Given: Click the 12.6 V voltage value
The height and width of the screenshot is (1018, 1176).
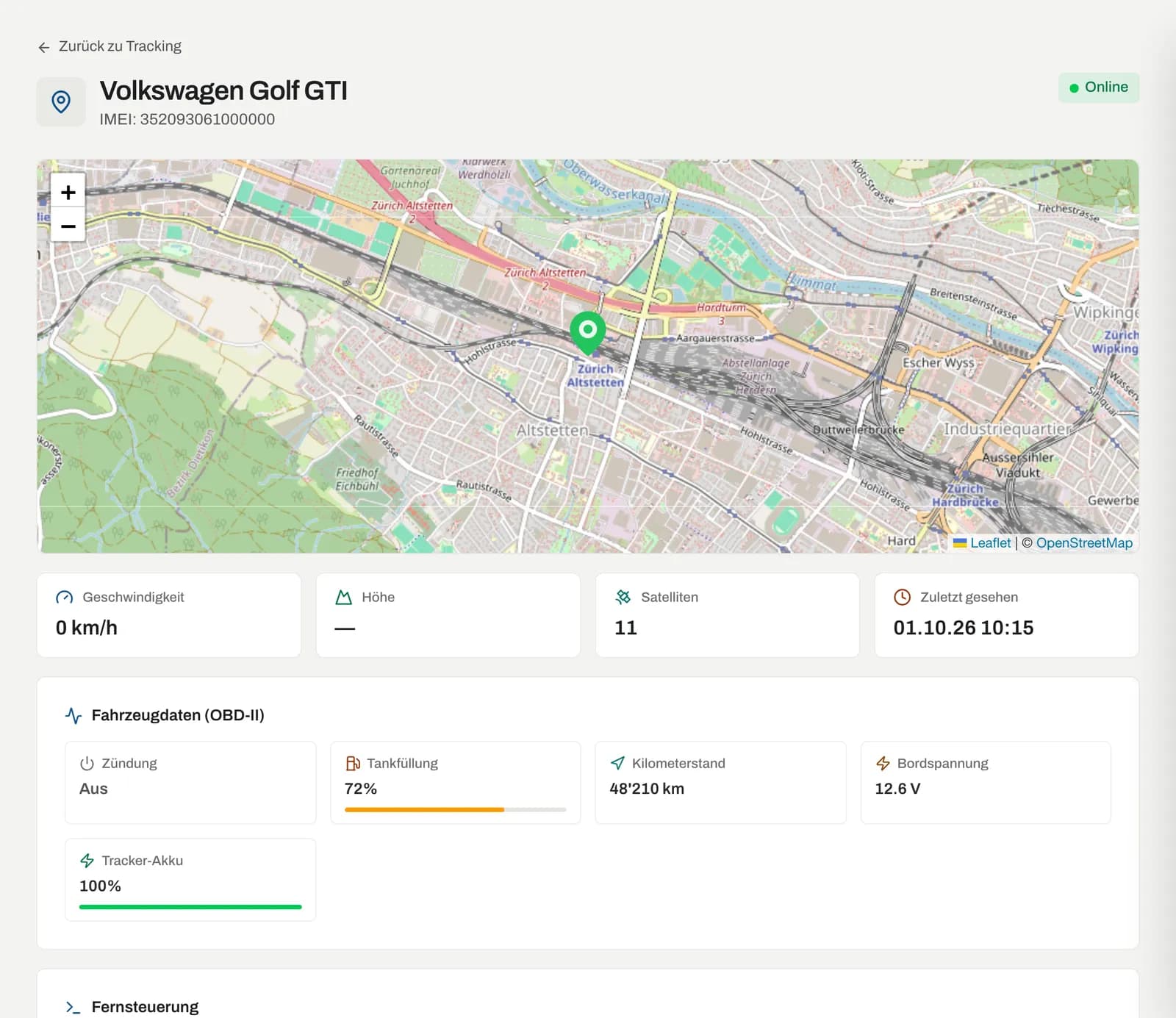Looking at the screenshot, I should coord(897,789).
